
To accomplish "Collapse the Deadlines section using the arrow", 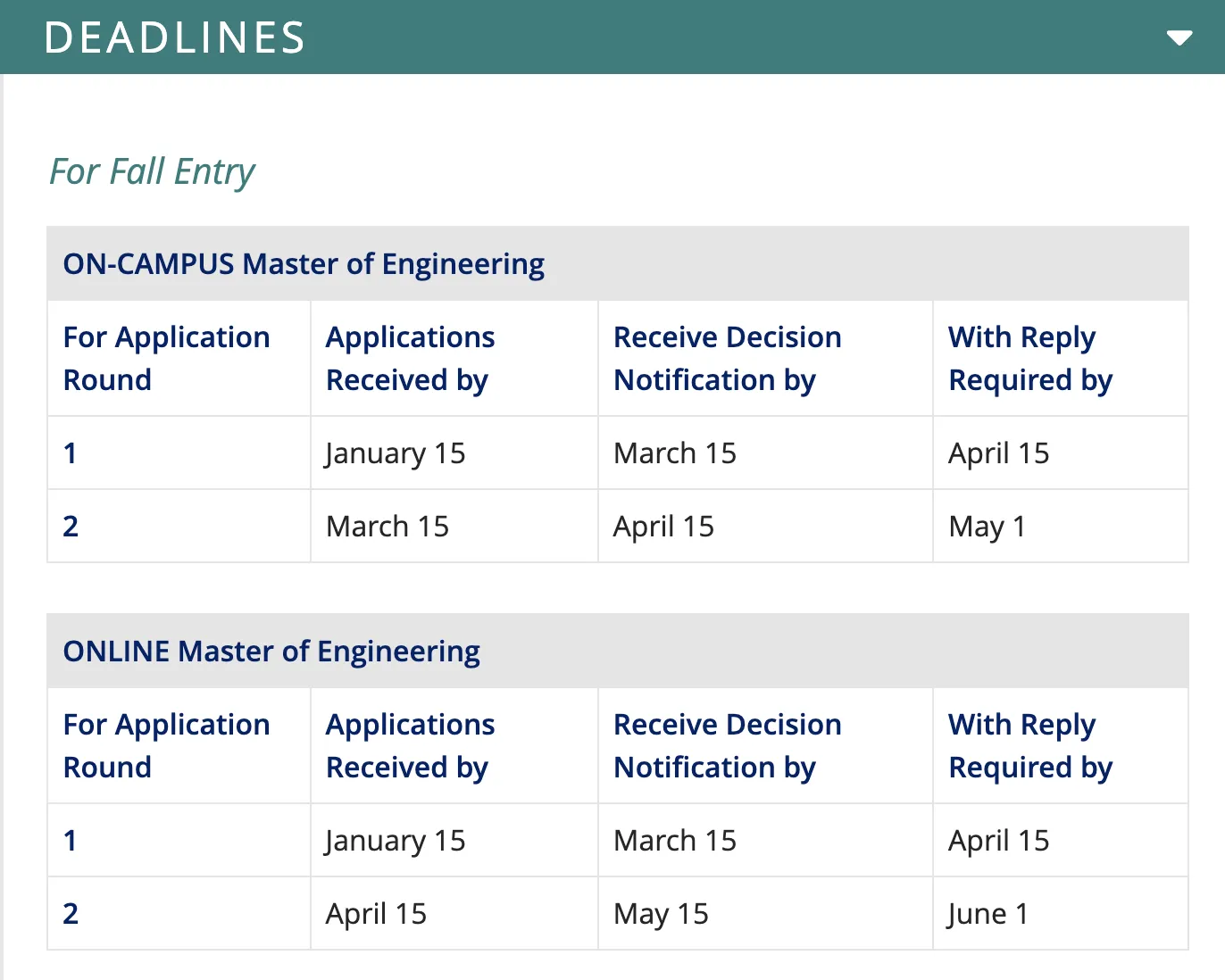I will click(x=1179, y=37).
